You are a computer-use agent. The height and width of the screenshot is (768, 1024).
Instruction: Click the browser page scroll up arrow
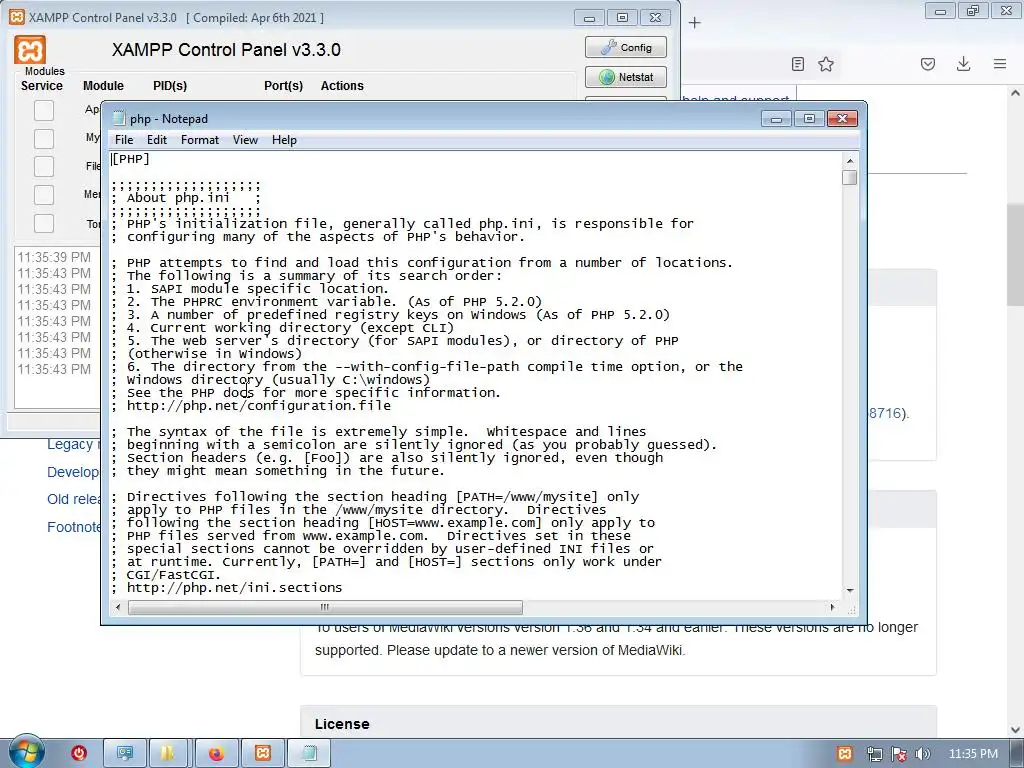point(1015,93)
